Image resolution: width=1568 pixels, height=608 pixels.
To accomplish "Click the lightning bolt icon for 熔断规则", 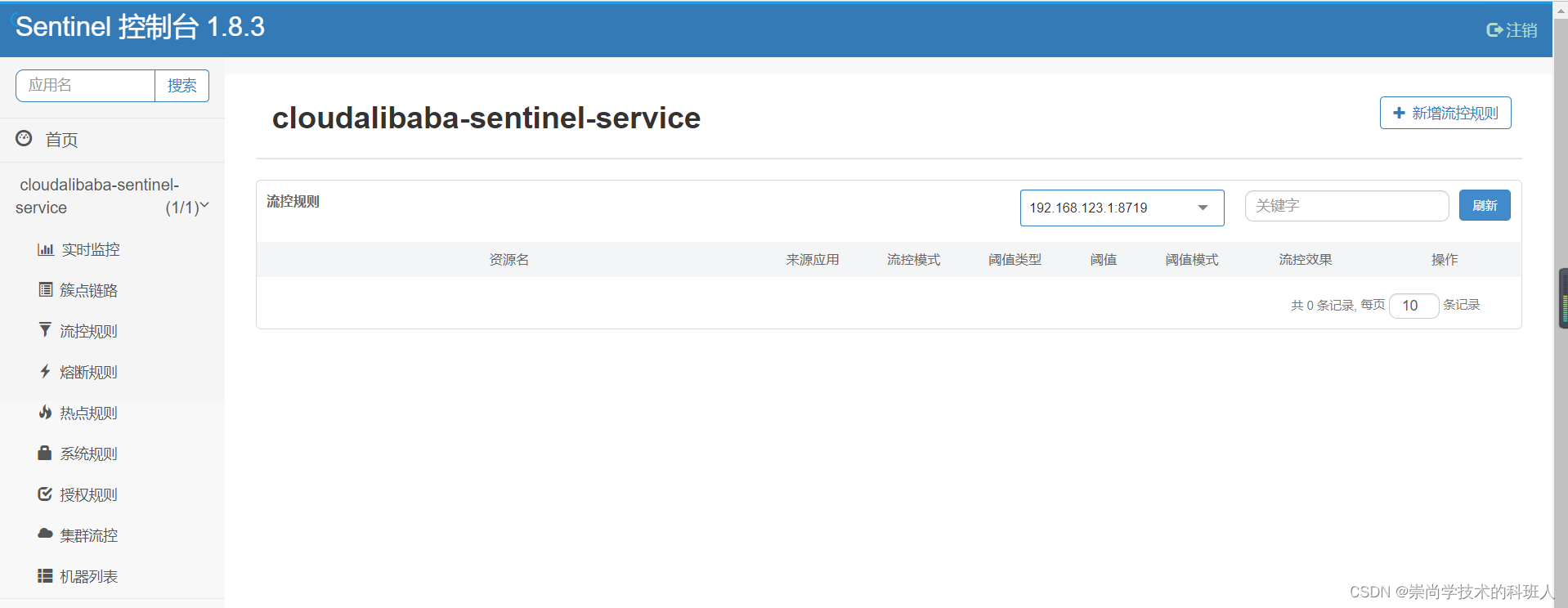I will (45, 371).
